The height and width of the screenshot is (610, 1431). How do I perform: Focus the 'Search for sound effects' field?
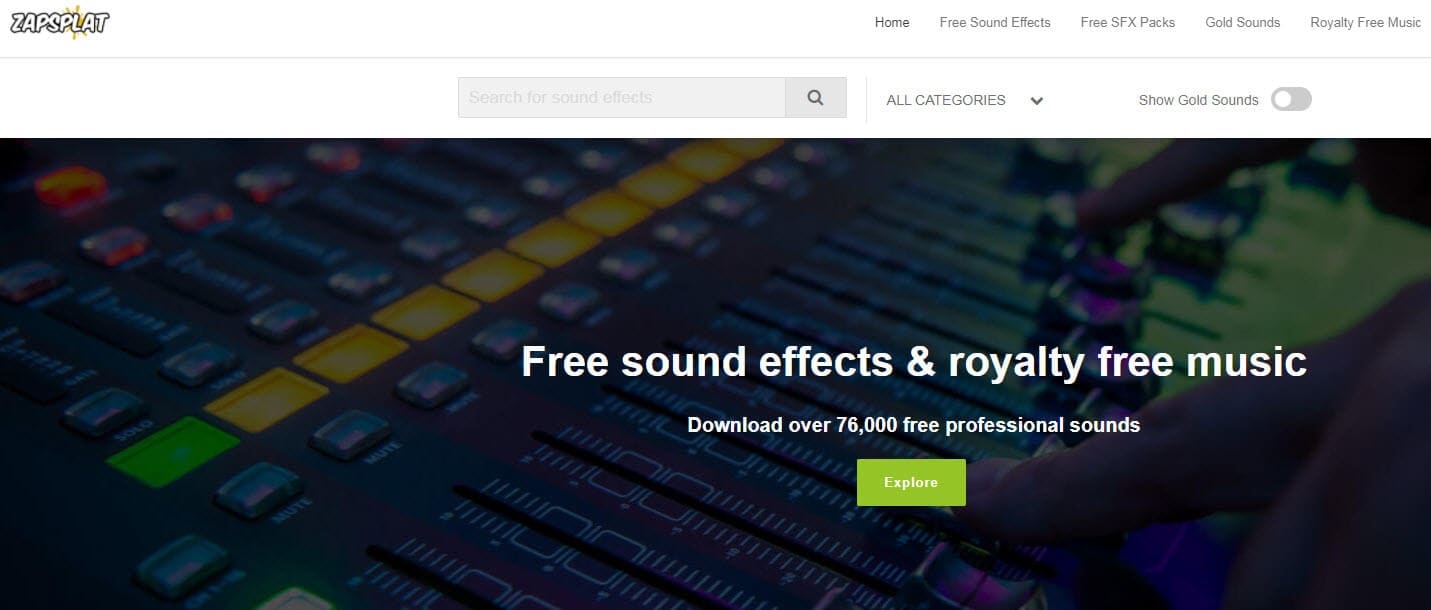(x=622, y=97)
